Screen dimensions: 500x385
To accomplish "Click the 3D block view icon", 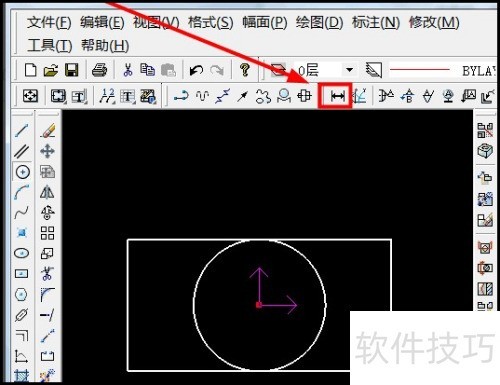I will pos(485,151).
